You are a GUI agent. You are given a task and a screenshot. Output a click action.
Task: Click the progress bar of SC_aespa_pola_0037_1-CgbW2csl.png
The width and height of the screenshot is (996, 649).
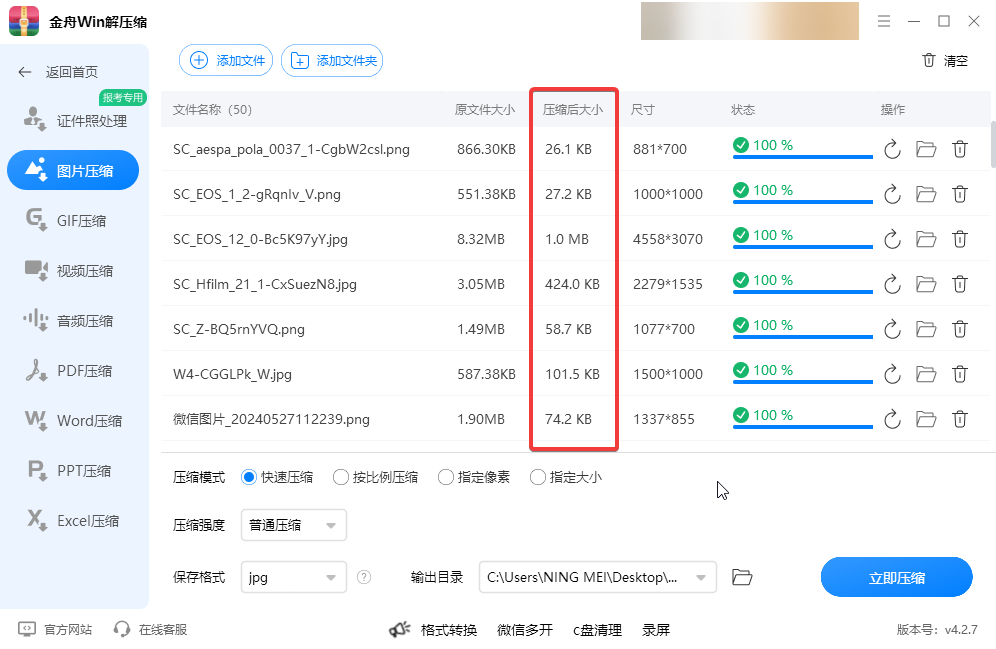(803, 157)
